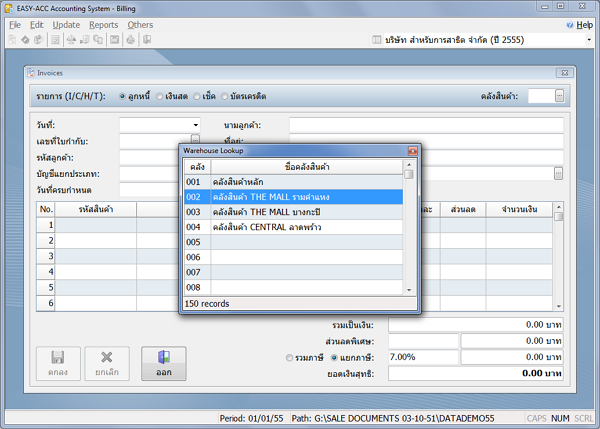This screenshot has height=429, width=600.
Task: Click the lookup button beside the คลังสินค้า field
Action: [559, 96]
